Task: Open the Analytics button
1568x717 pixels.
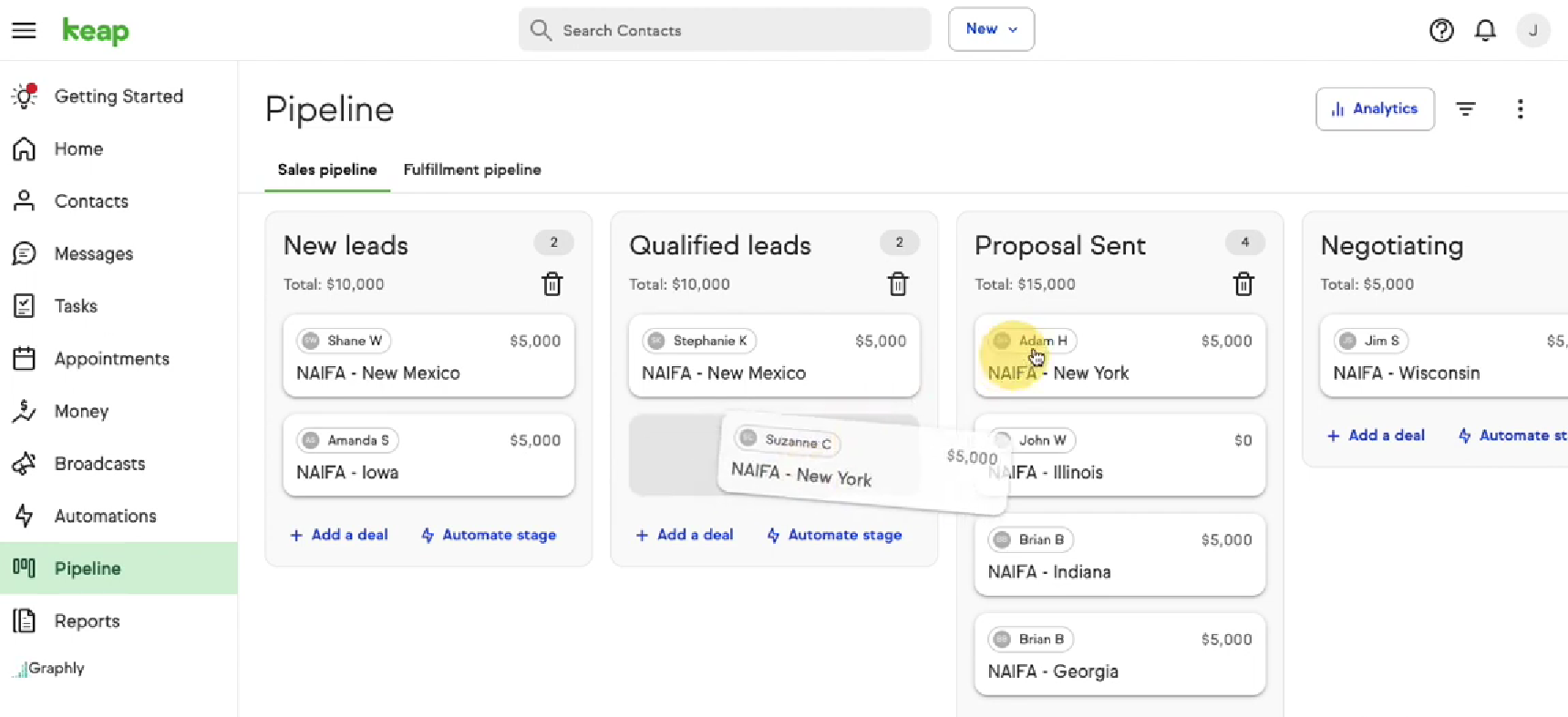Action: [1375, 109]
